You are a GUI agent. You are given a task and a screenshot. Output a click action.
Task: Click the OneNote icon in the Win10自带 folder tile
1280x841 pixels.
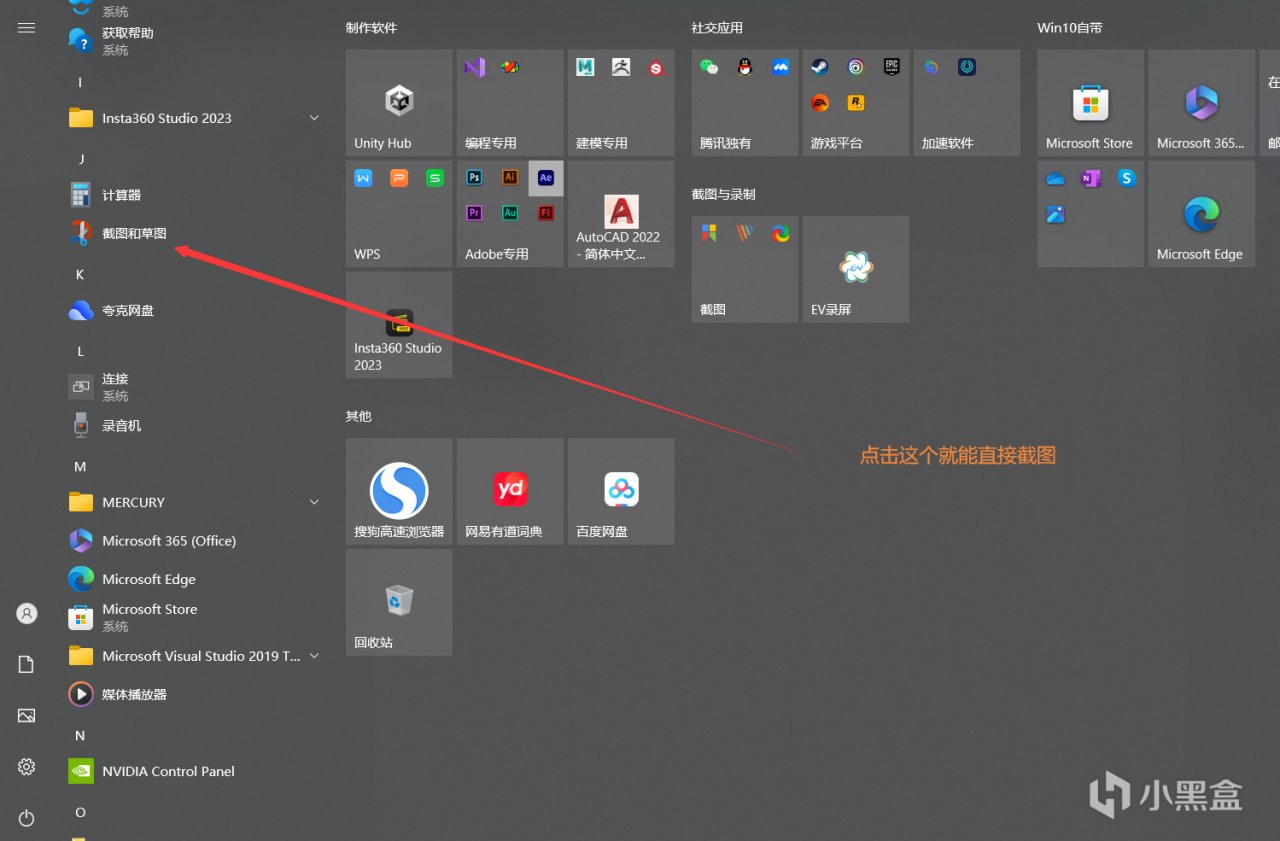[1091, 179]
